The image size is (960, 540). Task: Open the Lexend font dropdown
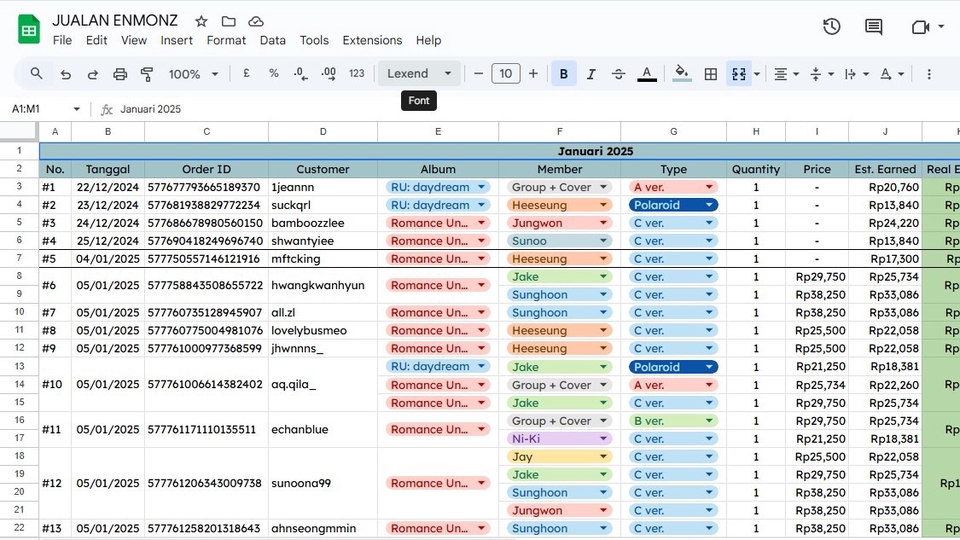pyautogui.click(x=419, y=74)
